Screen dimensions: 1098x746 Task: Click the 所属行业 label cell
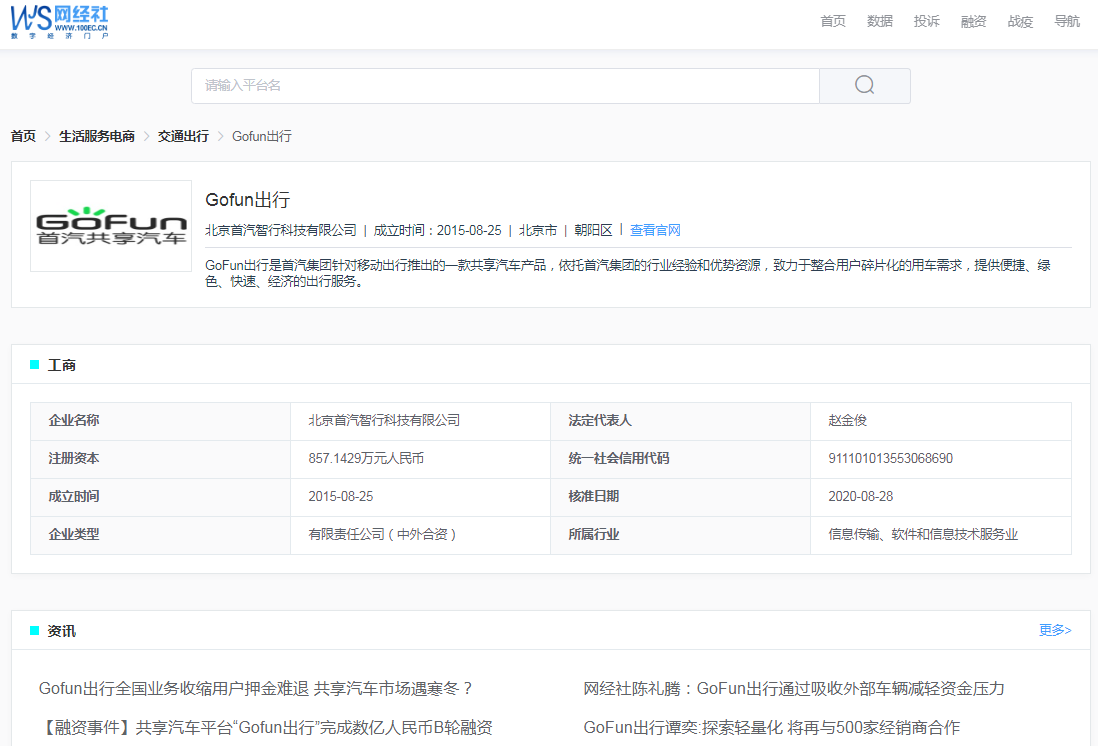pos(680,534)
